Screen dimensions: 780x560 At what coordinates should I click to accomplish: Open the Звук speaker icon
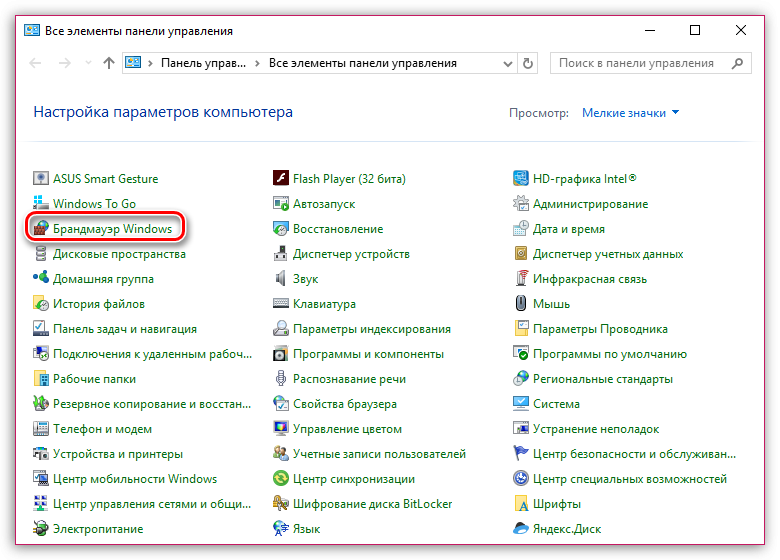click(x=281, y=279)
